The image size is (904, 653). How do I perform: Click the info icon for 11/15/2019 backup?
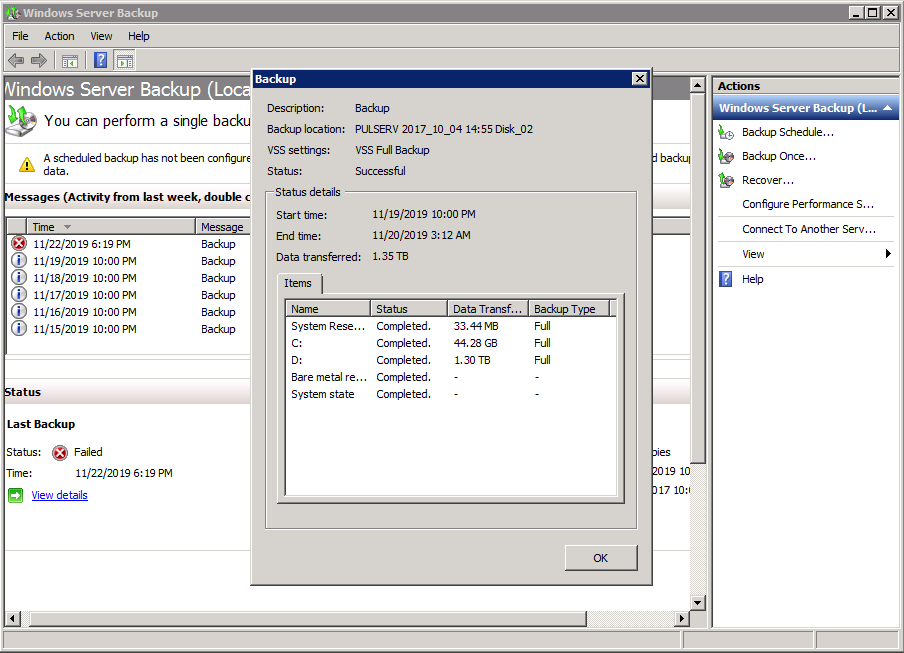pyautogui.click(x=19, y=329)
